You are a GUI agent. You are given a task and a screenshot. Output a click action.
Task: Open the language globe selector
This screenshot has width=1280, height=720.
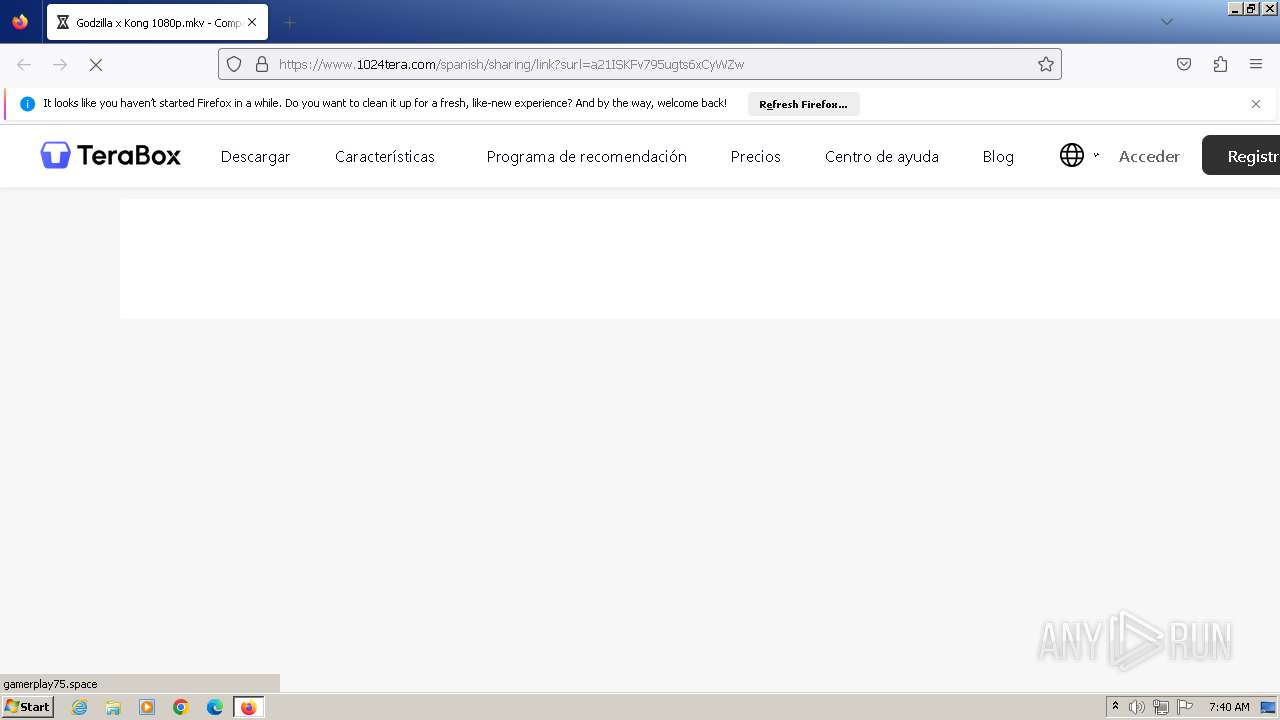(1072, 155)
